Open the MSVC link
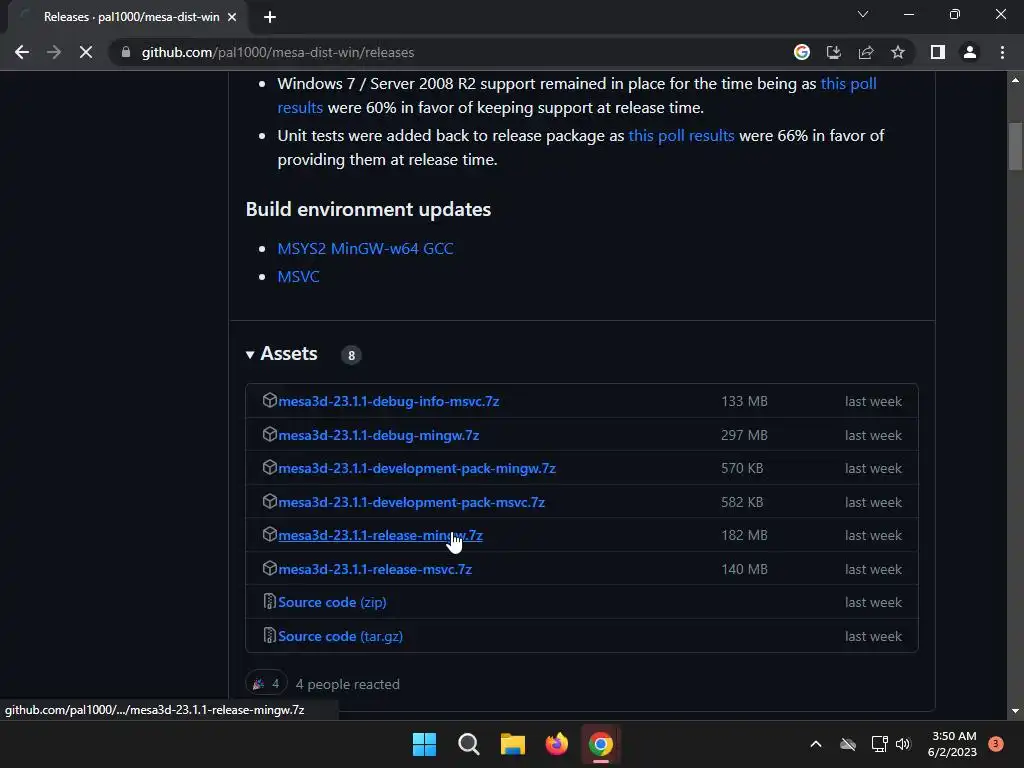Image resolution: width=1024 pixels, height=768 pixels. (x=298, y=276)
